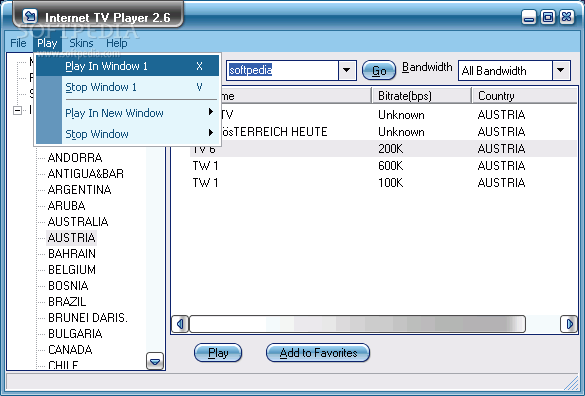
Task: Select BRAZIL in country tree
Action: [67, 302]
